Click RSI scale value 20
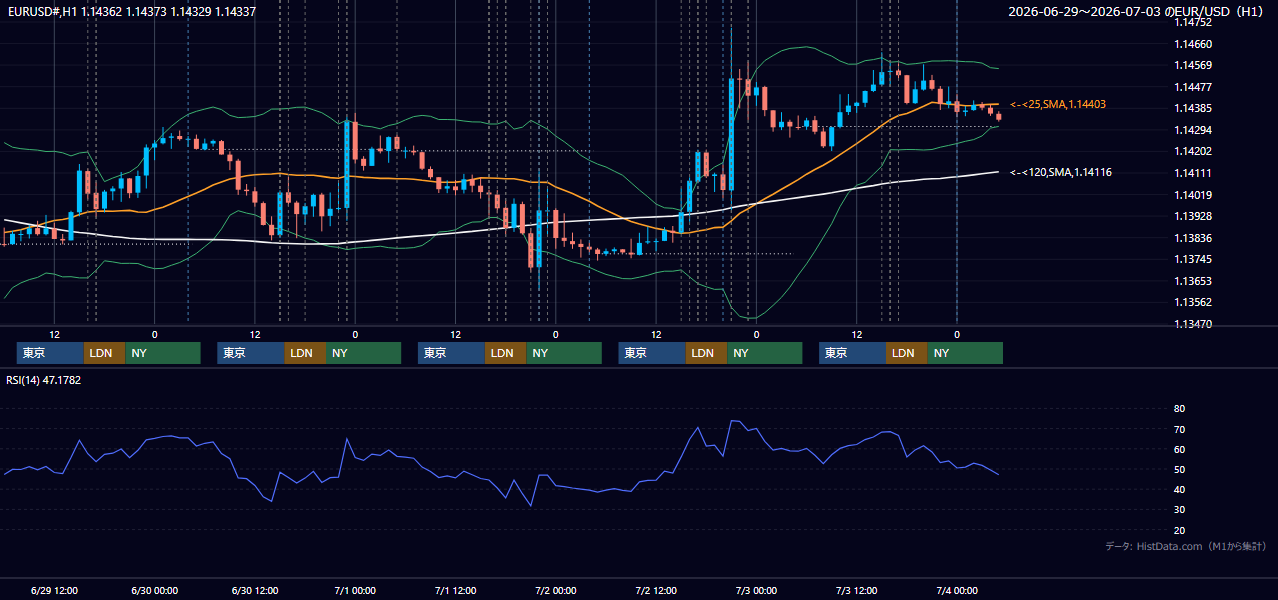Viewport: 1278px width, 600px height. click(1179, 530)
